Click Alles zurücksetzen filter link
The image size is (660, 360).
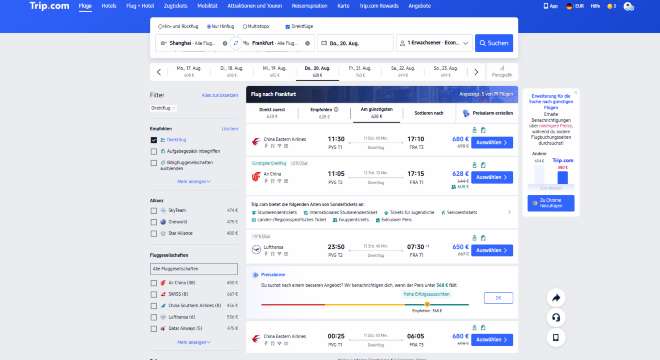pos(220,95)
